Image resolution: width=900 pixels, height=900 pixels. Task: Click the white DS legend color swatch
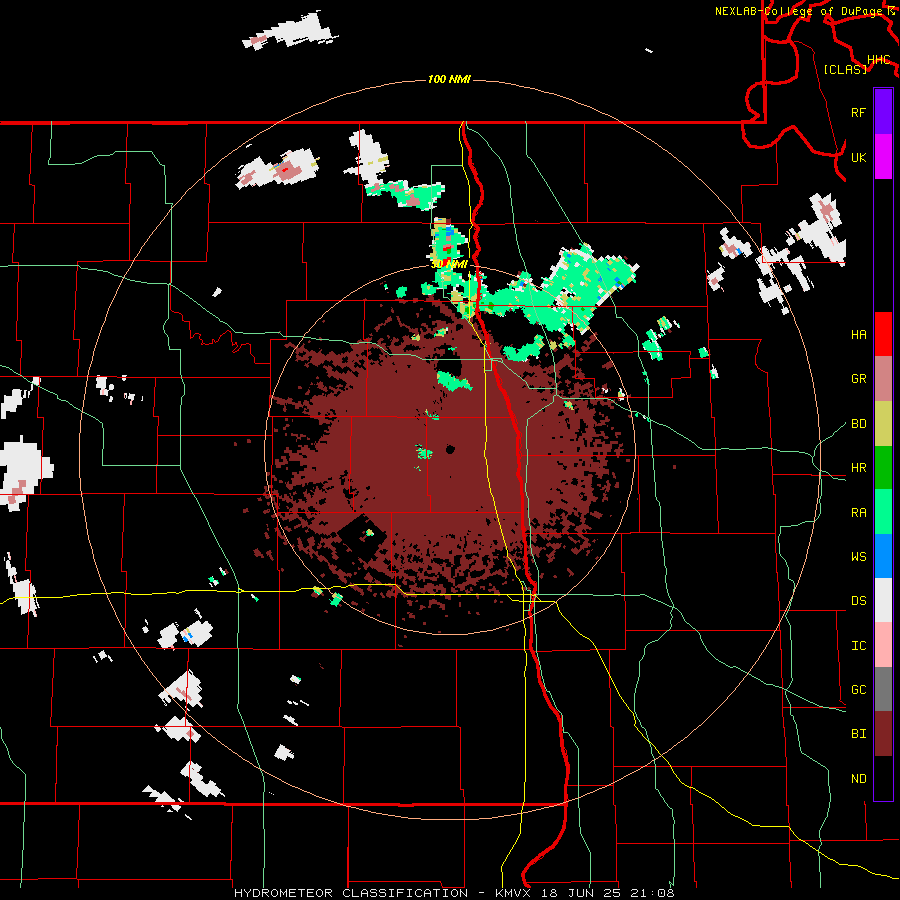coord(883,600)
